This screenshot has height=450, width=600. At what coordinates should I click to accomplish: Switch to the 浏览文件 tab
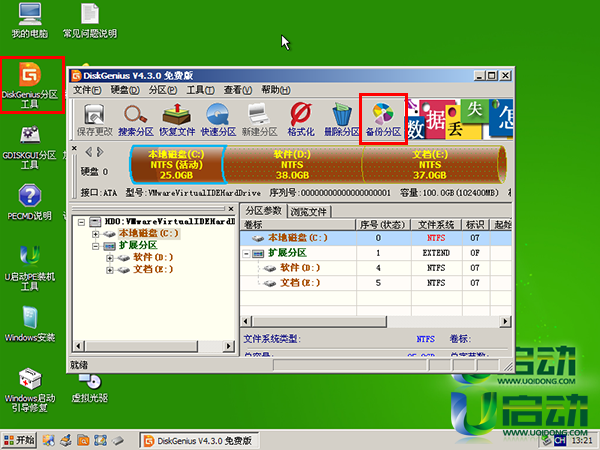[308, 212]
